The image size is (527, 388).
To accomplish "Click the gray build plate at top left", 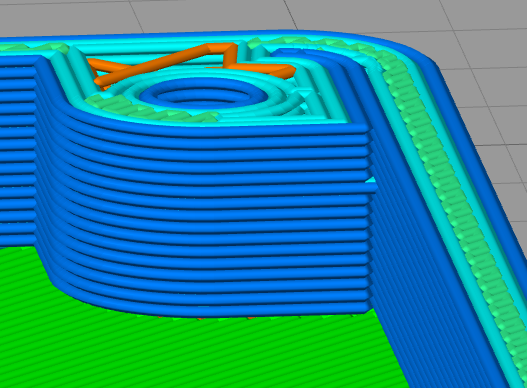I will coord(67,17).
